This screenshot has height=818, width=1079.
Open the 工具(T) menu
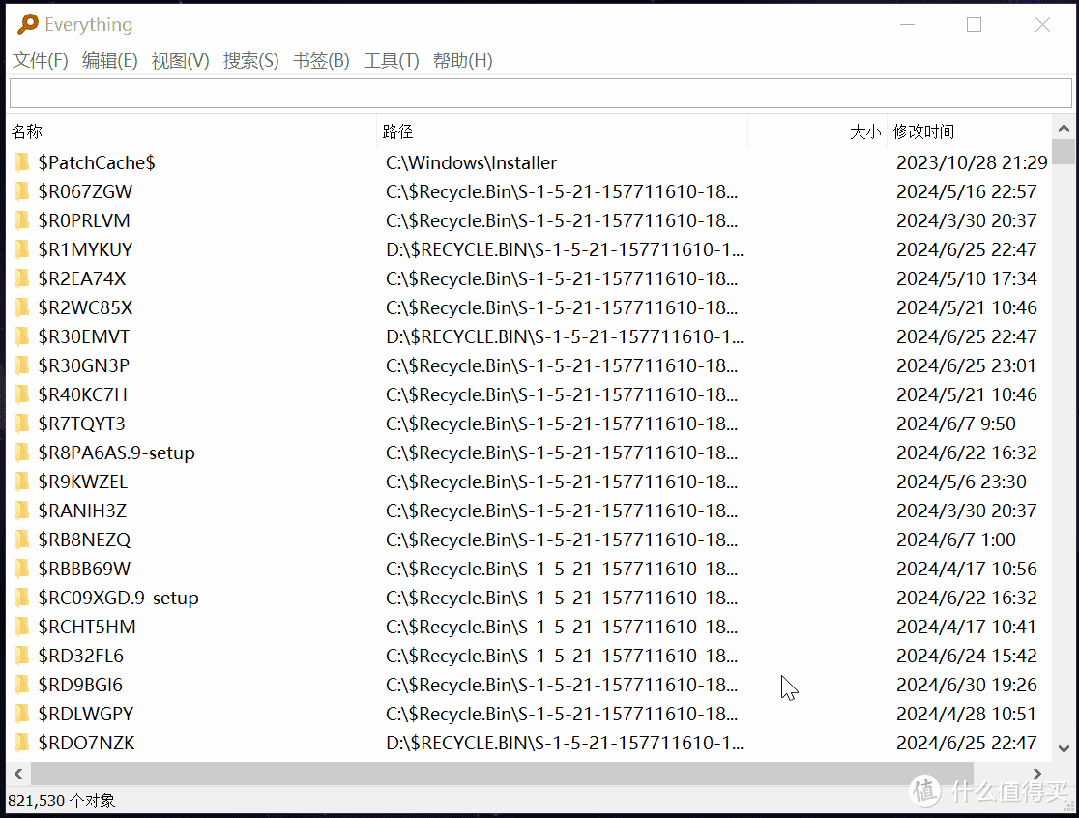point(391,61)
